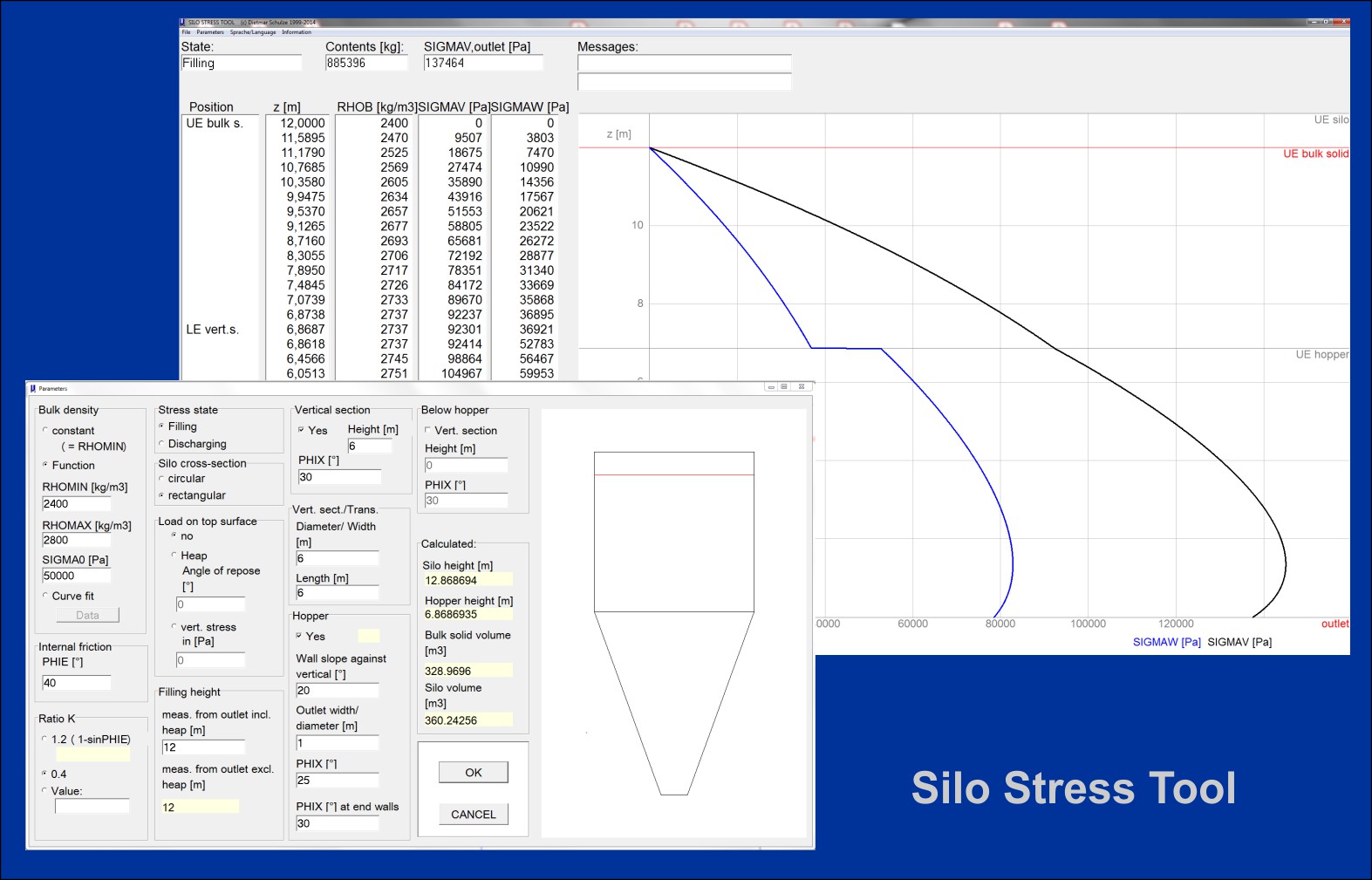Click the UE bulk solid chart label

point(1315,153)
